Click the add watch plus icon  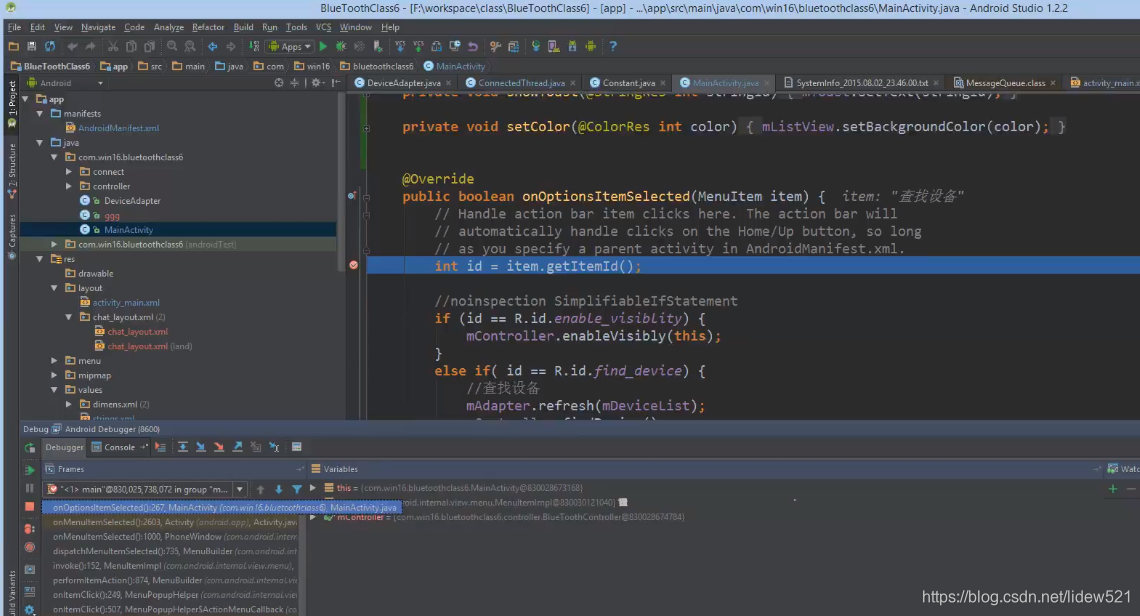click(1112, 489)
